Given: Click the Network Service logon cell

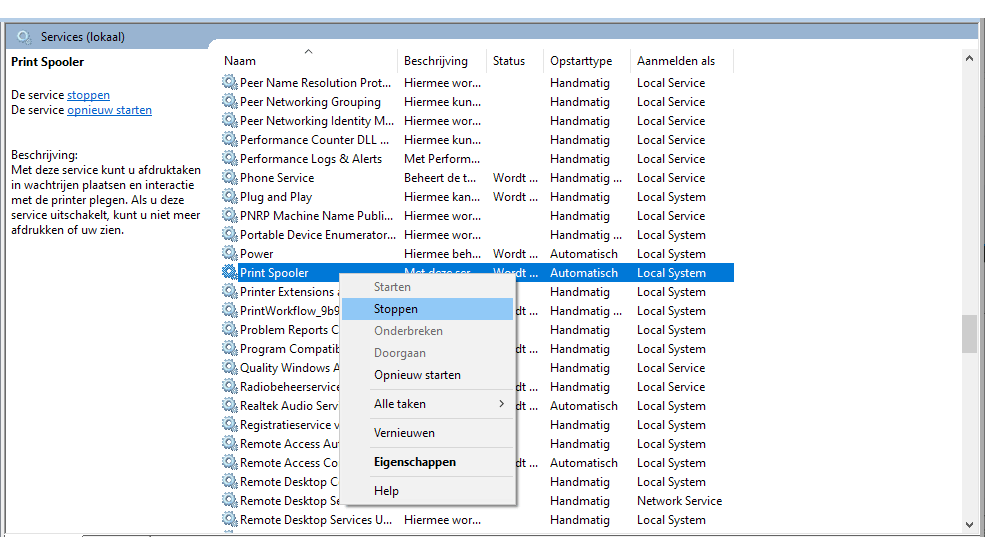Looking at the screenshot, I should pyautogui.click(x=679, y=501).
